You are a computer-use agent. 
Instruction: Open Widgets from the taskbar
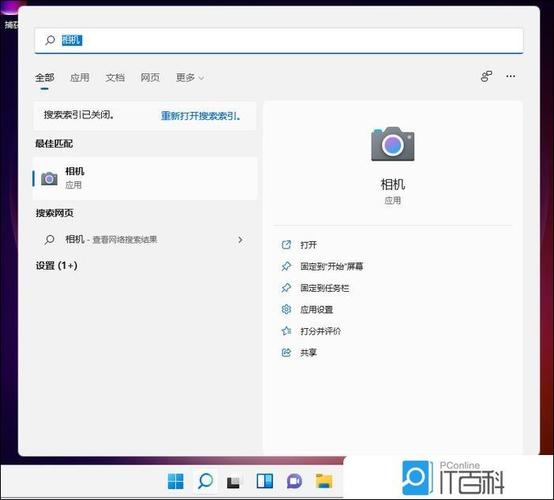pos(265,481)
